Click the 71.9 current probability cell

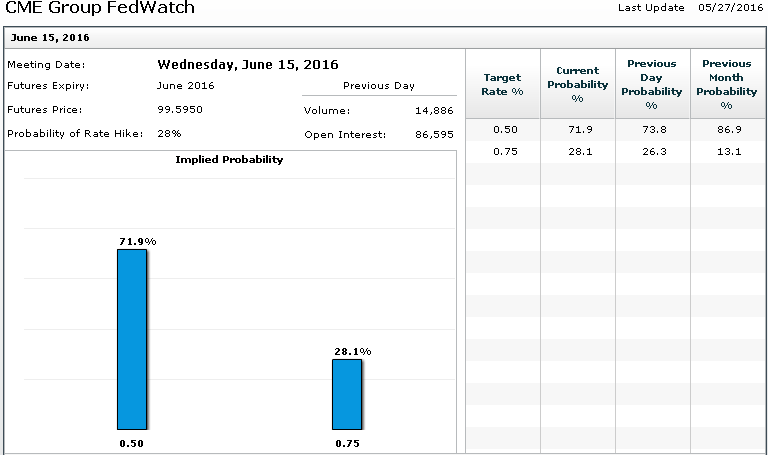(x=577, y=130)
